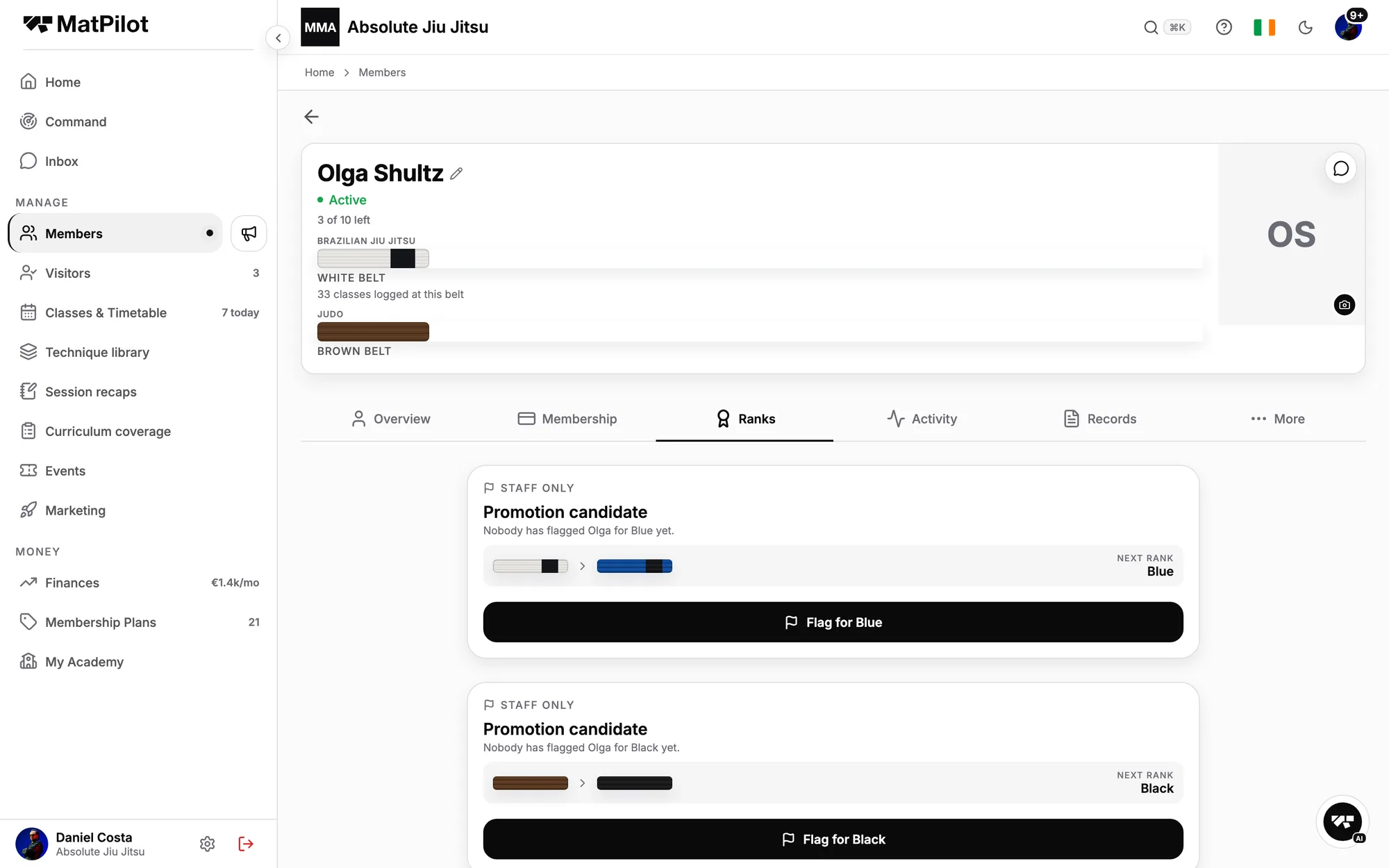Open the user avatar with 9+ badge
The image size is (1389, 868).
tap(1348, 27)
